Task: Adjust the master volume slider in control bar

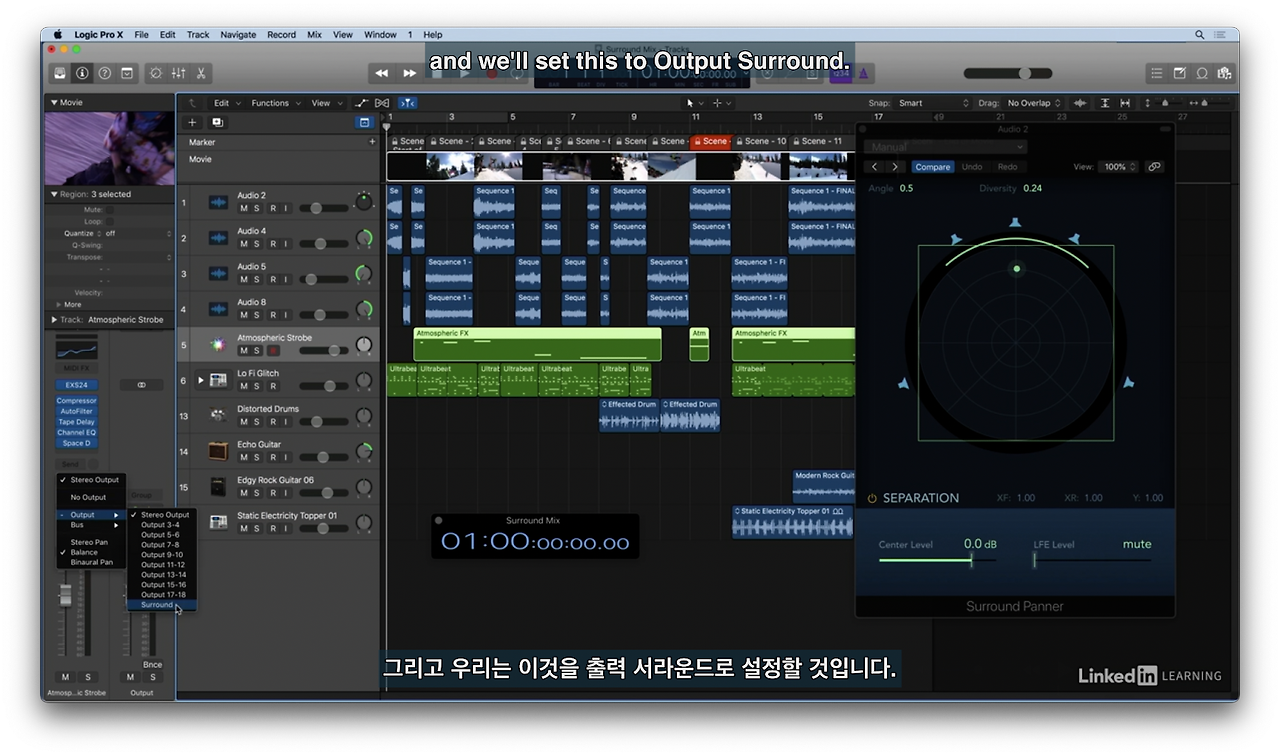Action: pyautogui.click(x=1007, y=73)
